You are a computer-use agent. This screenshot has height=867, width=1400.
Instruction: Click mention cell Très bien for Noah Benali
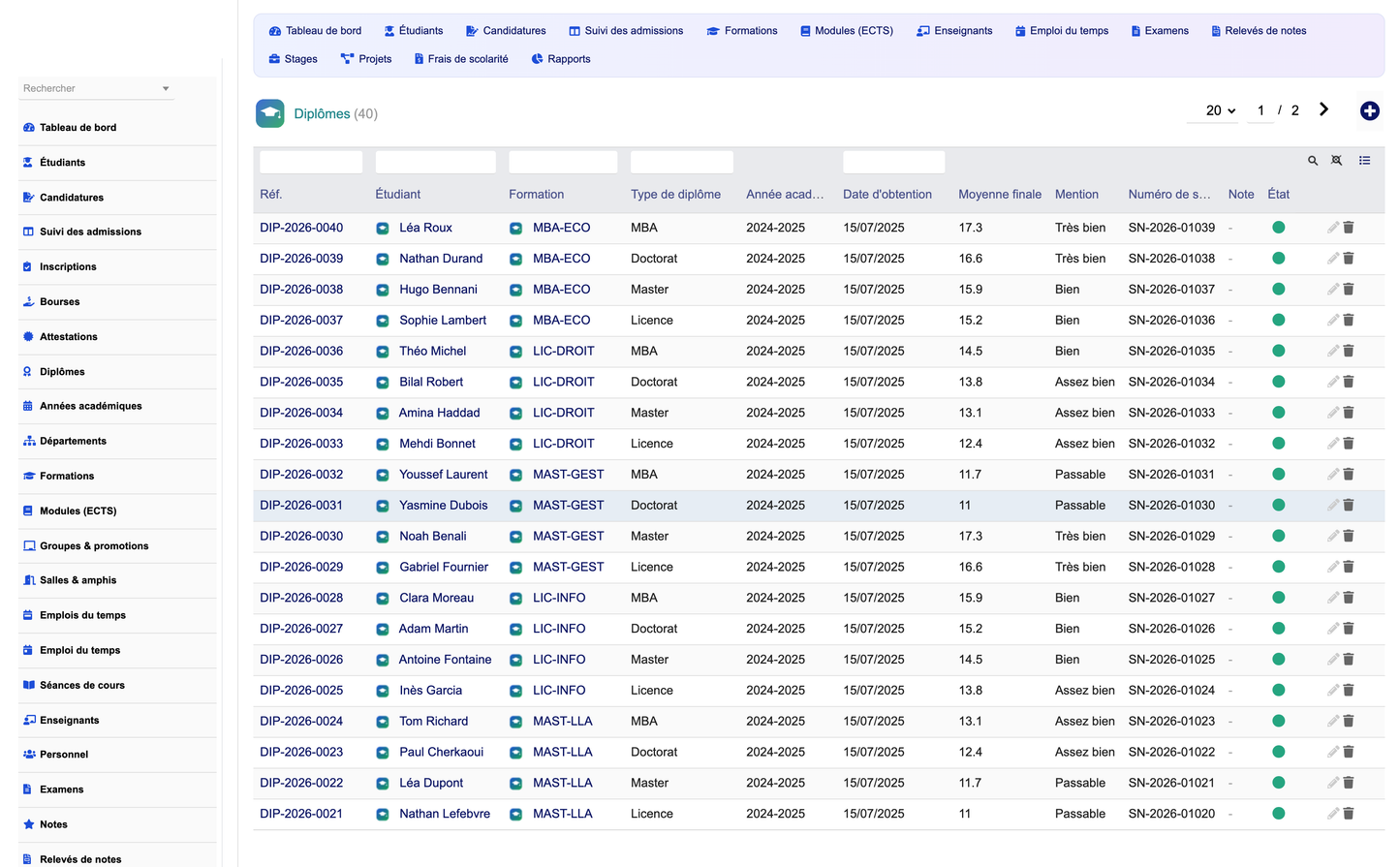(1080, 537)
